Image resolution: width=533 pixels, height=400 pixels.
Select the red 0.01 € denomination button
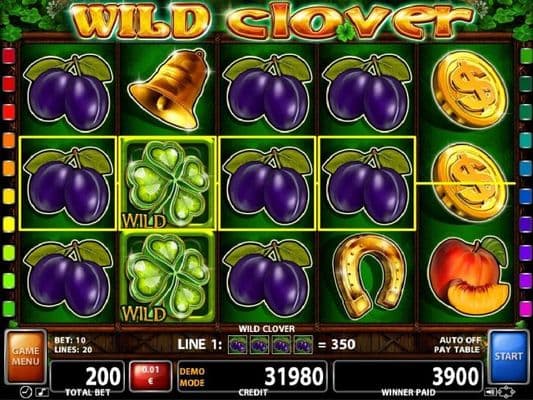point(150,377)
